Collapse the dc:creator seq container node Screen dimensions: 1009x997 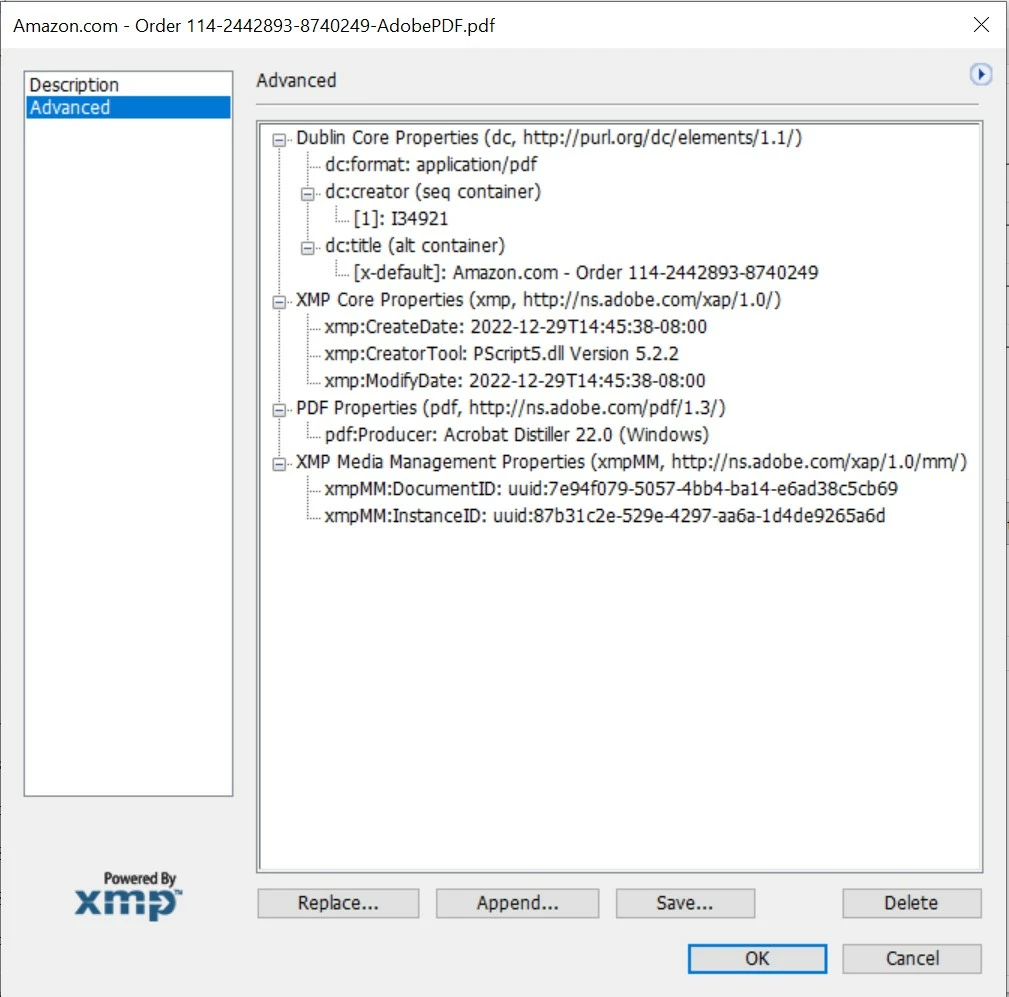(x=308, y=194)
